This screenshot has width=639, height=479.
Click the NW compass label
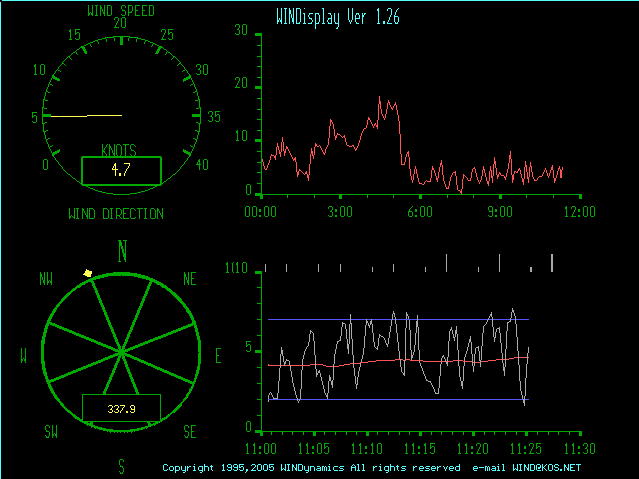(46, 279)
